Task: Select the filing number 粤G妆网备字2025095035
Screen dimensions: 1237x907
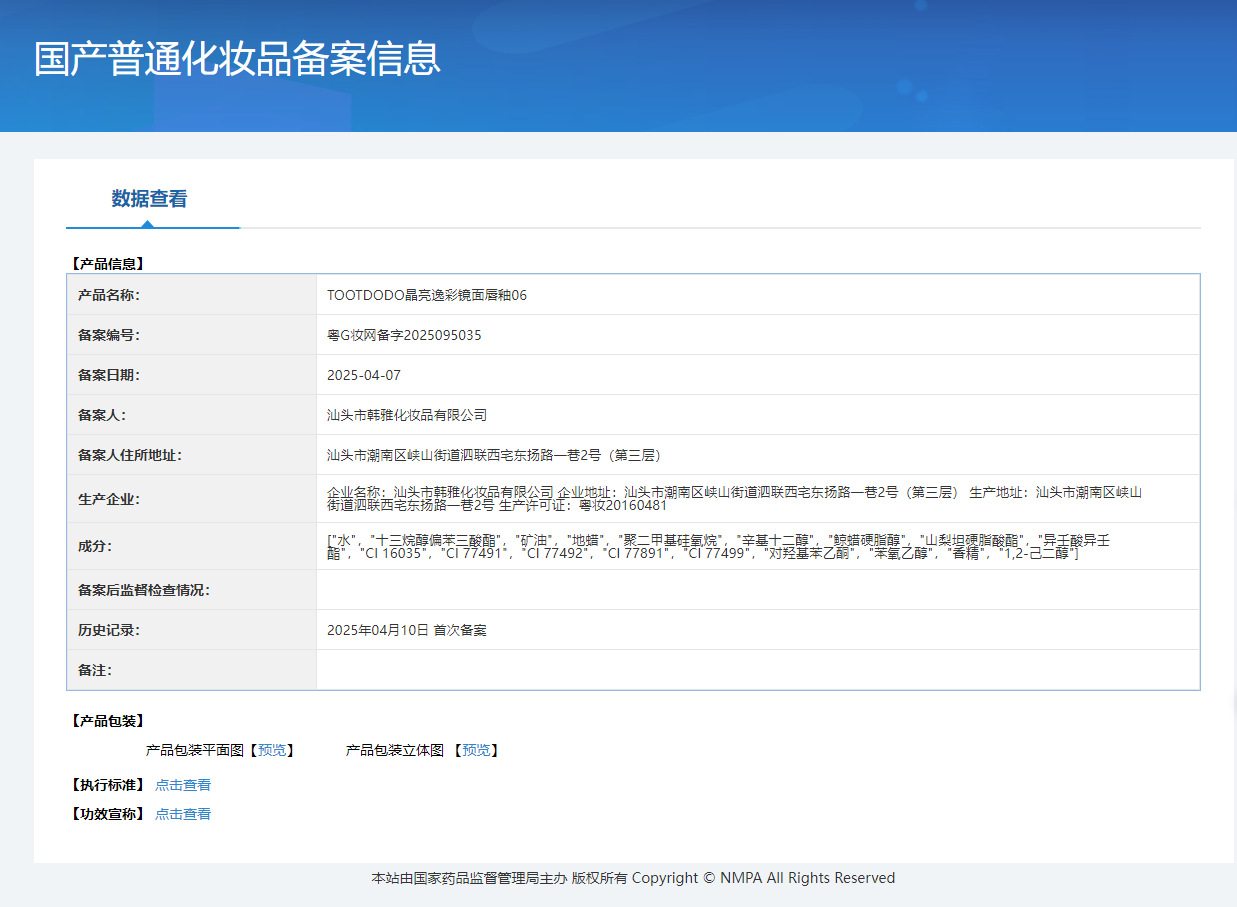Action: pos(404,335)
